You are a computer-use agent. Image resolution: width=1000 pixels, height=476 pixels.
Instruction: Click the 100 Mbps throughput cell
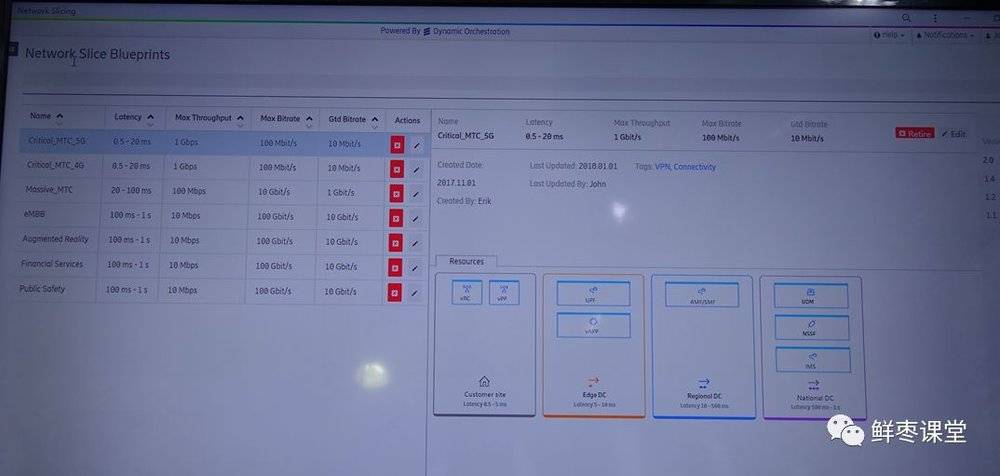click(x=188, y=191)
